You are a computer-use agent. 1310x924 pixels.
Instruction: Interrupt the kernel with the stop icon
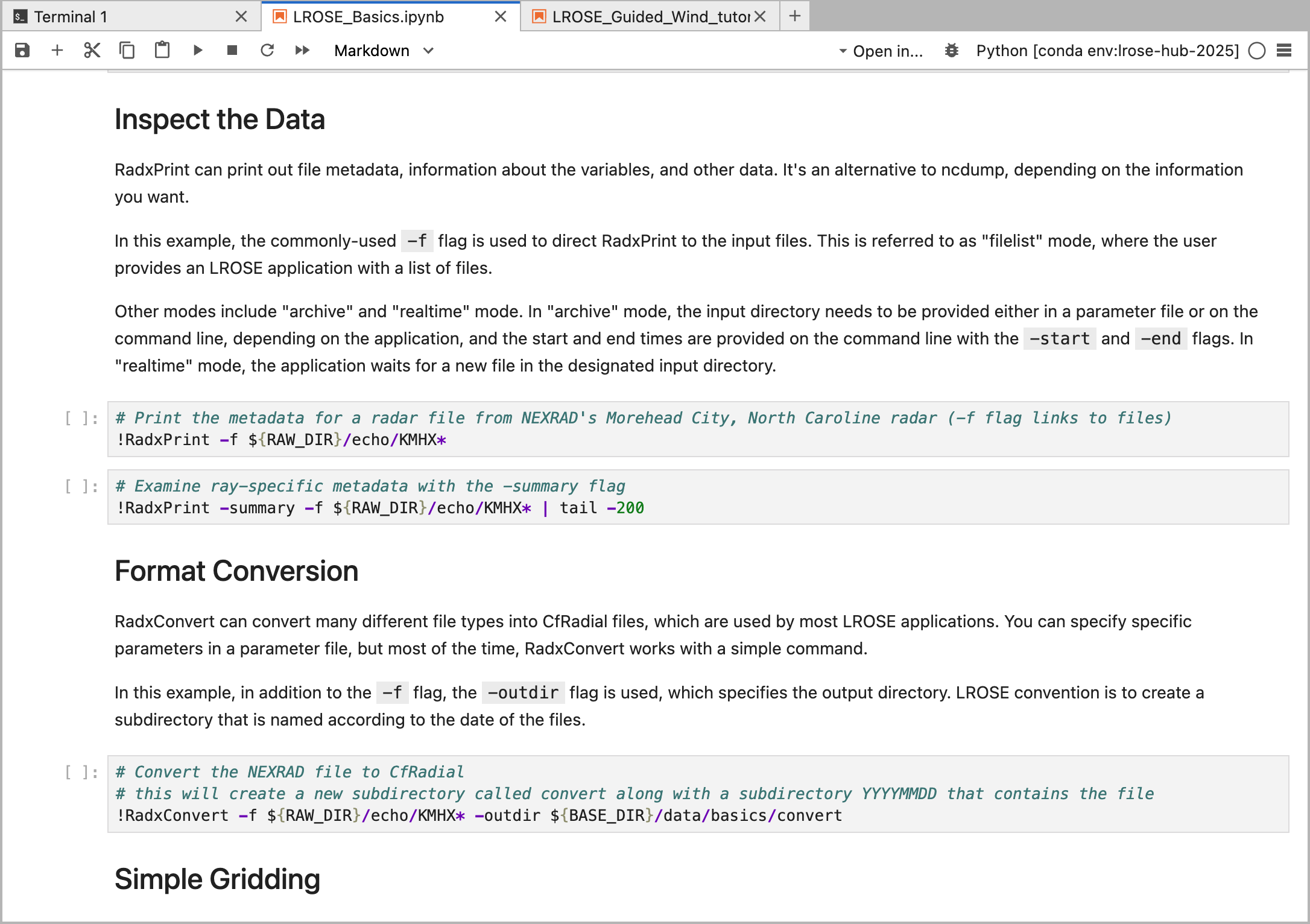point(232,51)
